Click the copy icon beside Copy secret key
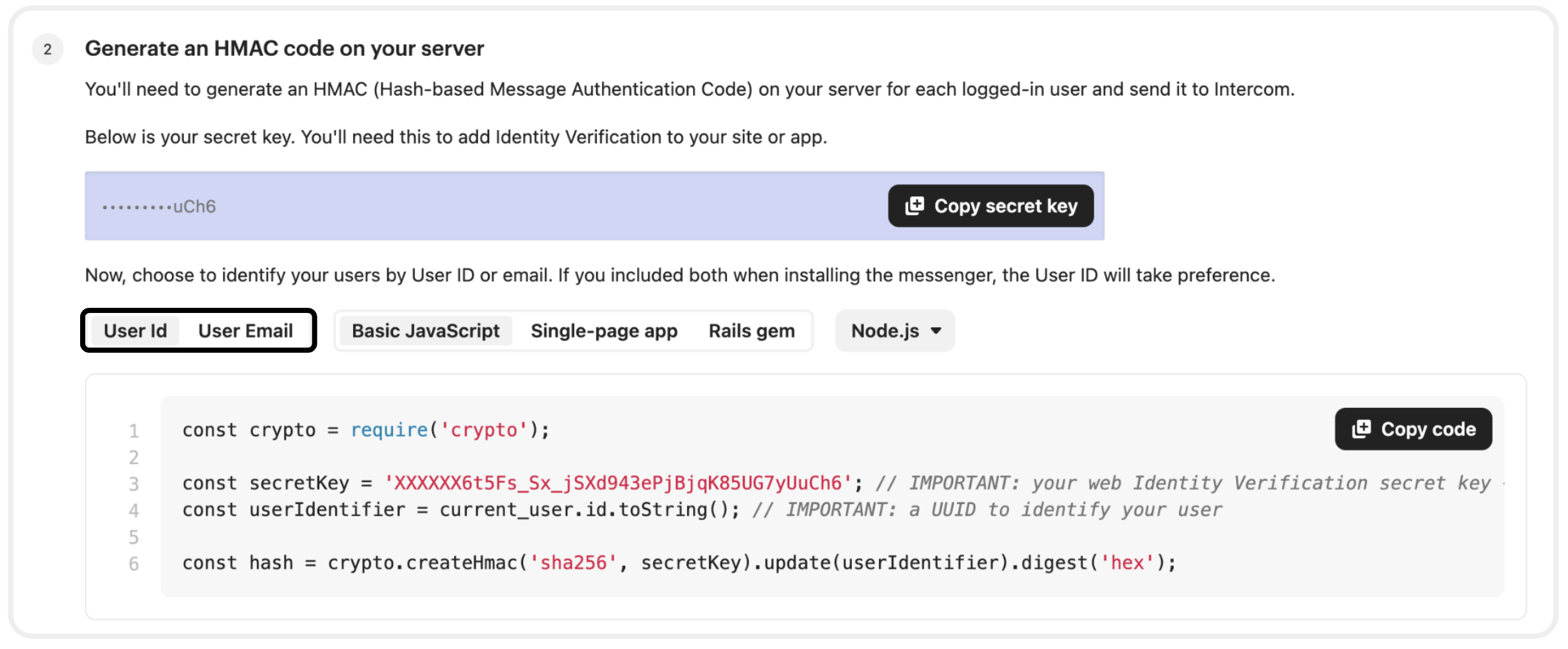Screen dimensions: 1568x649 tap(914, 206)
